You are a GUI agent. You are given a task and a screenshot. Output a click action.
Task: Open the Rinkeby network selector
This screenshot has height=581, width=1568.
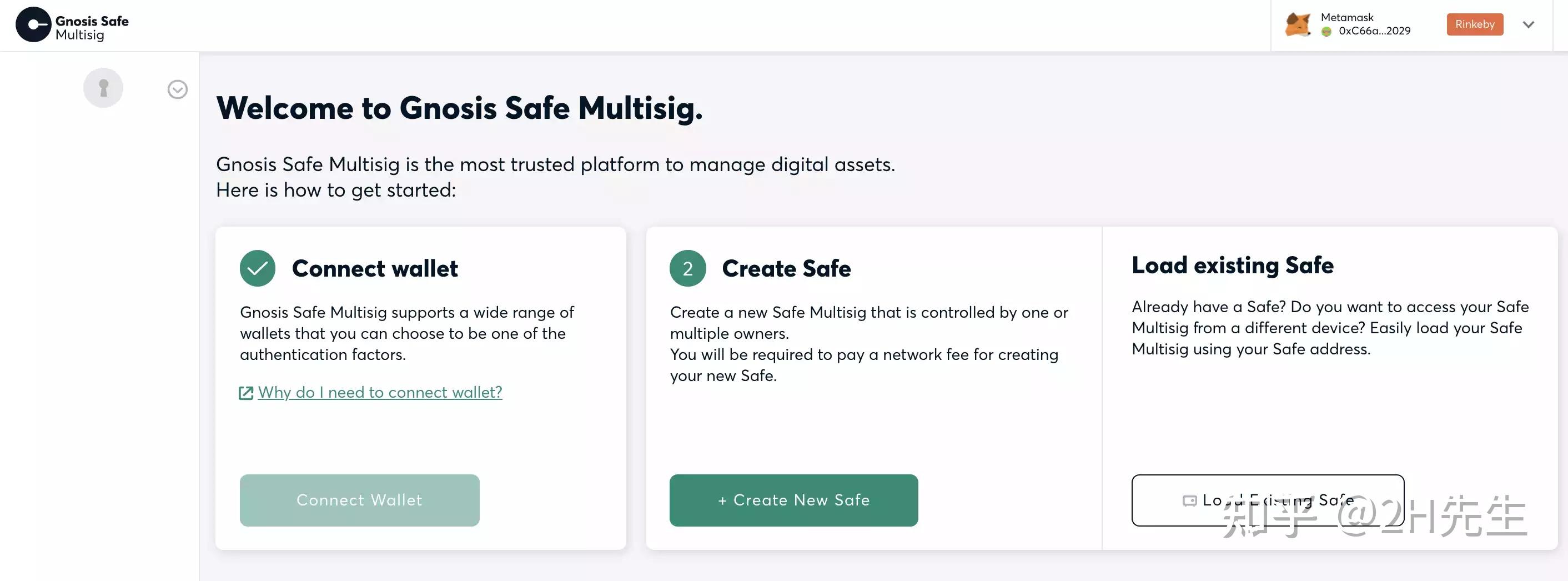pyautogui.click(x=1474, y=24)
